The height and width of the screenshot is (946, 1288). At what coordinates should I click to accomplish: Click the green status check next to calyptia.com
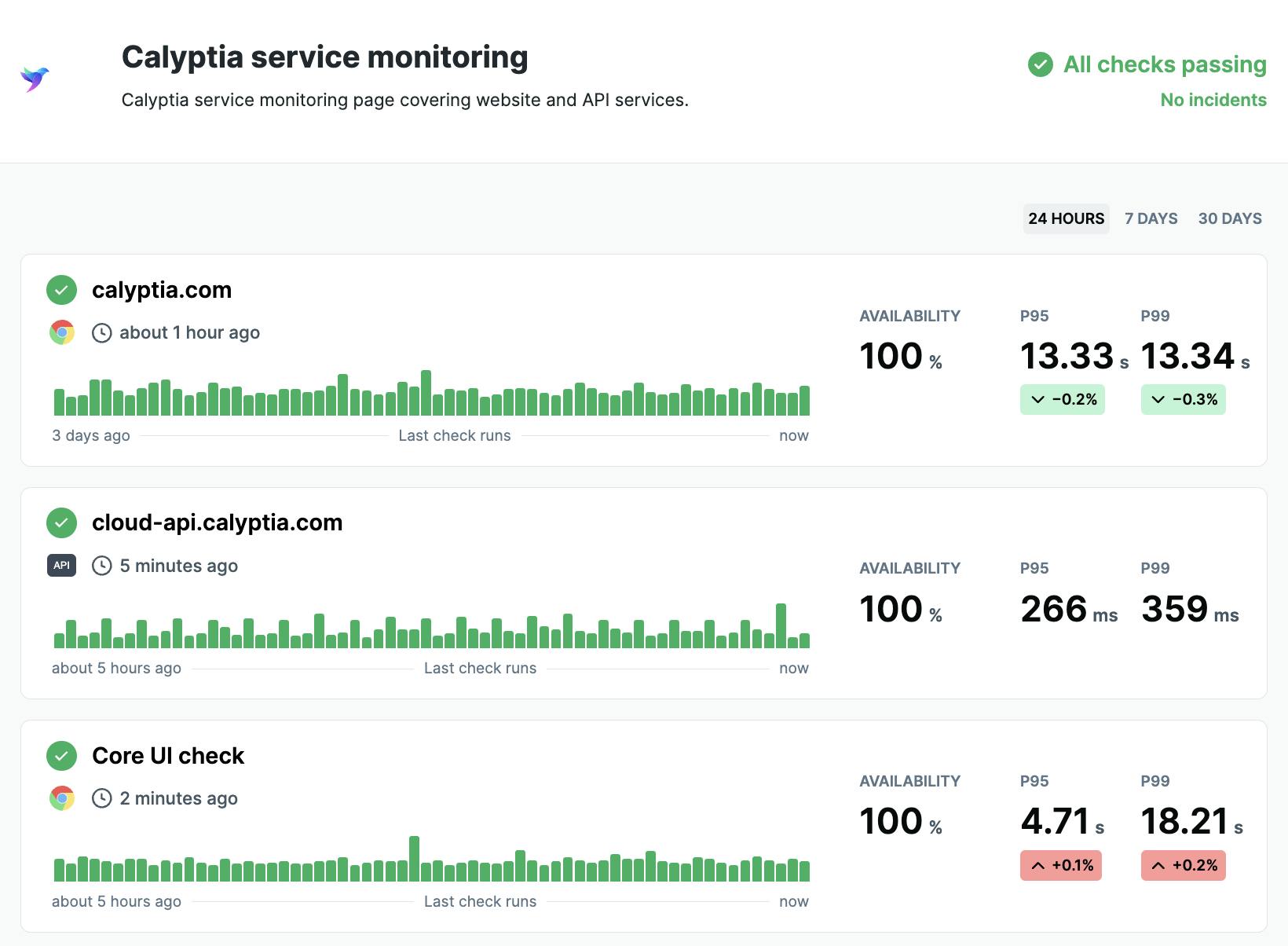[x=61, y=290]
